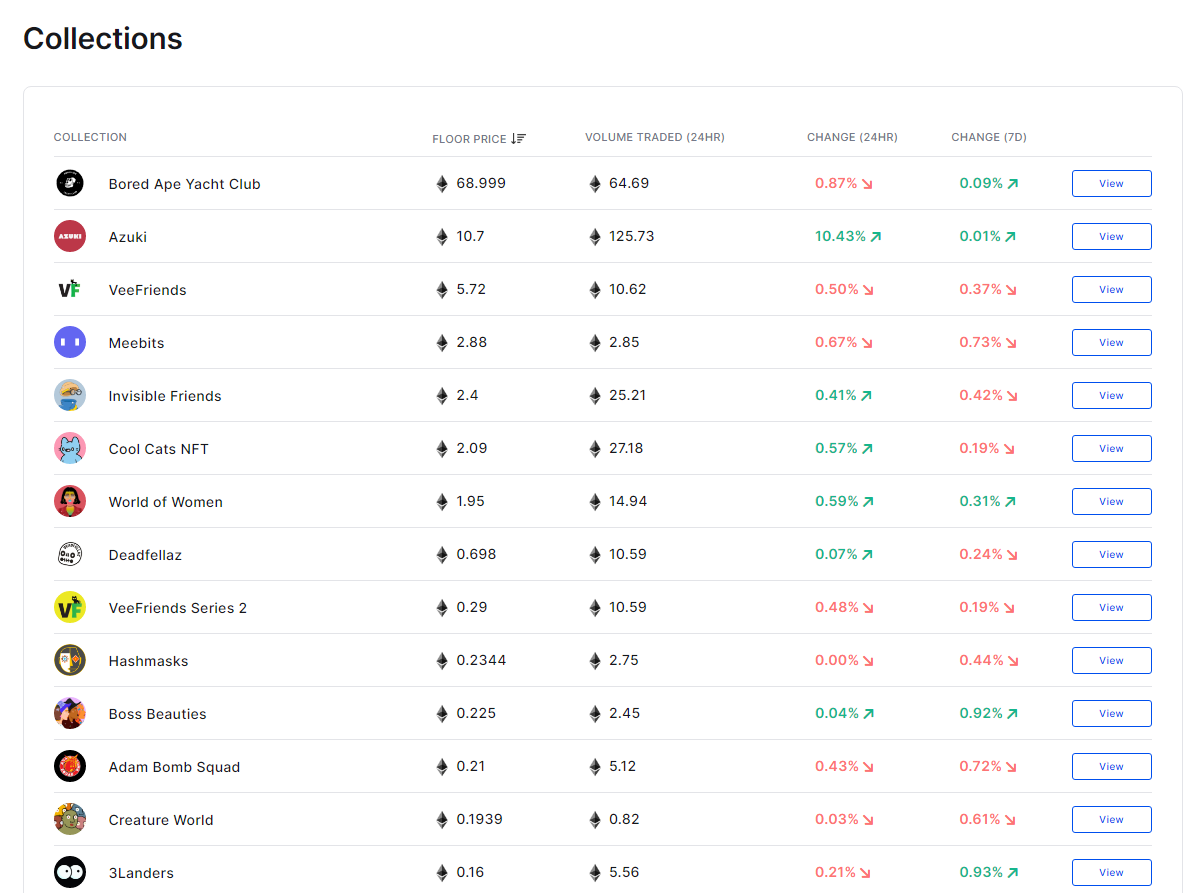This screenshot has width=1199, height=893.
Task: View the Azuki collection
Action: coord(1112,236)
